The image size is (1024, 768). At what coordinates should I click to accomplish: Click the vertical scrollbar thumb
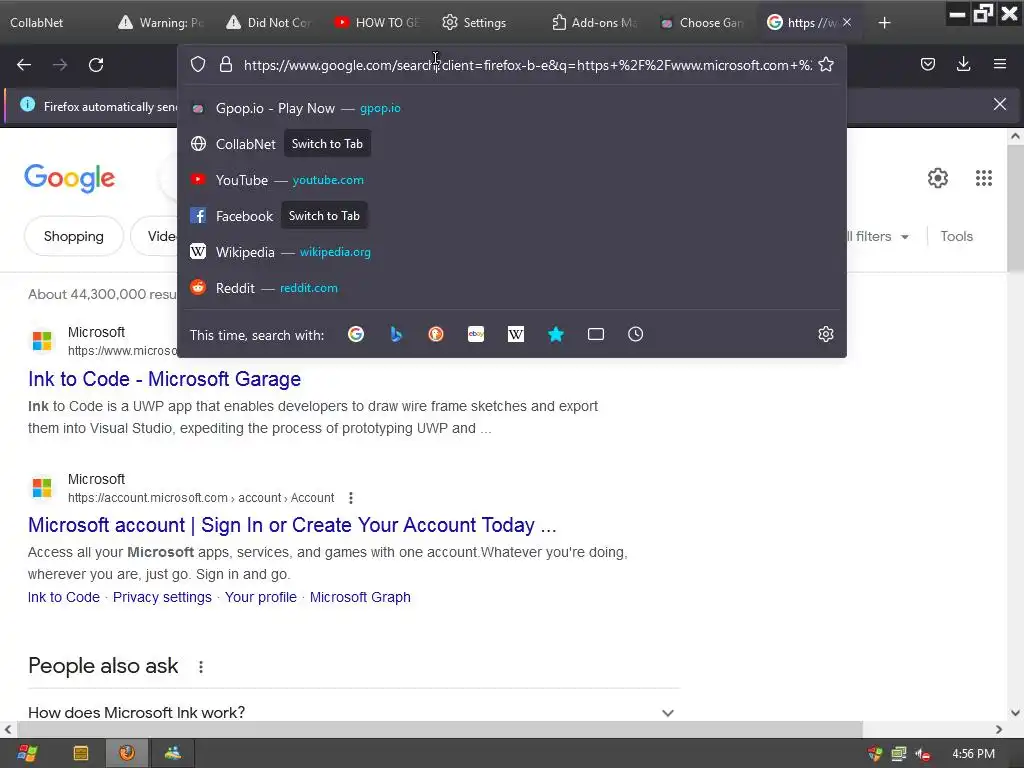[1015, 209]
